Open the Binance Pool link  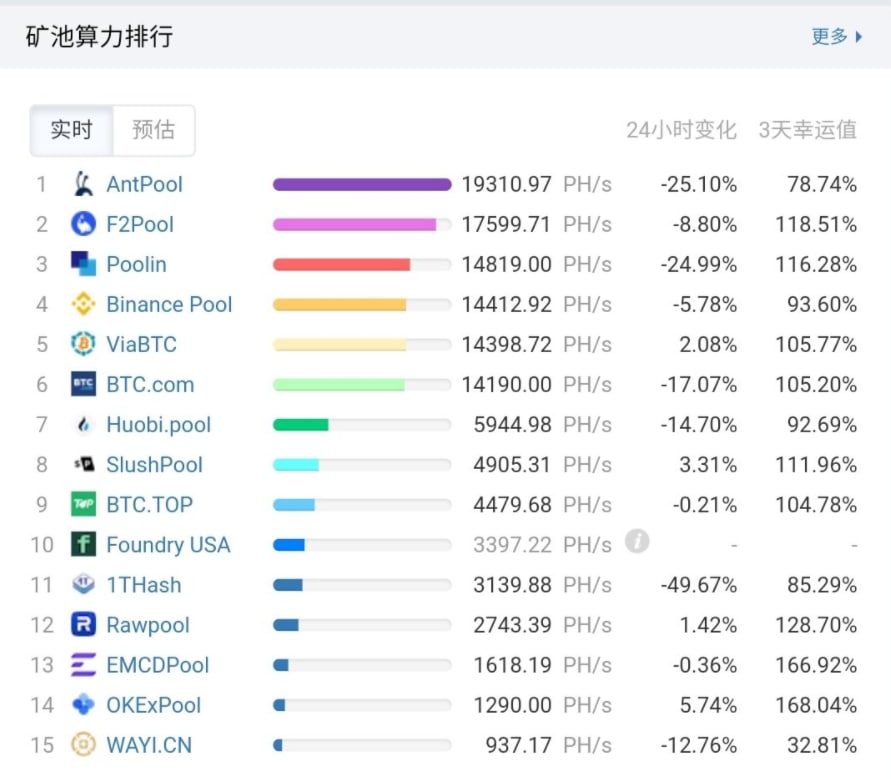click(x=169, y=305)
